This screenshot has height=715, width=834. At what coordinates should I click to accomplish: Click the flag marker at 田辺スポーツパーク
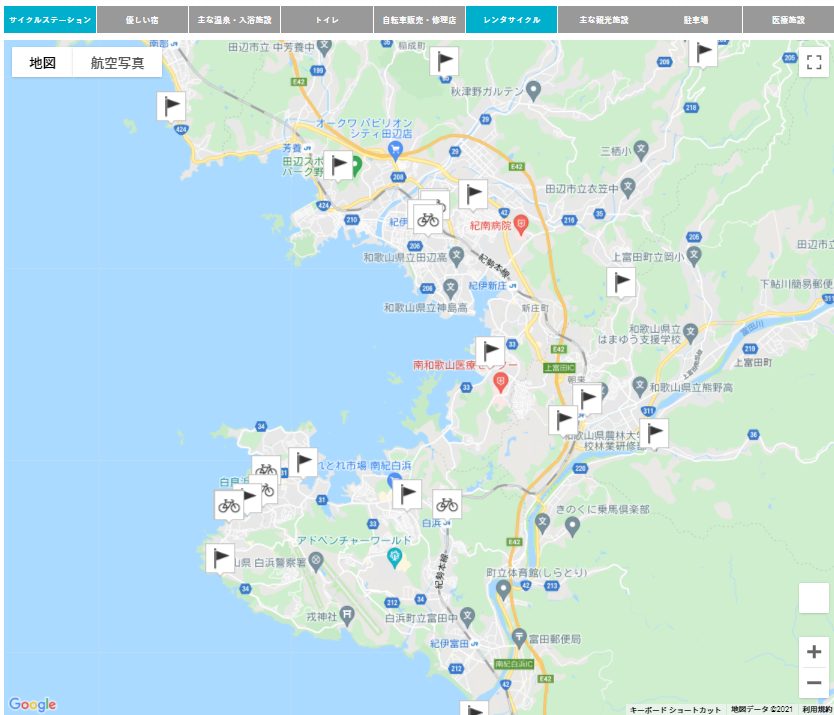(338, 165)
